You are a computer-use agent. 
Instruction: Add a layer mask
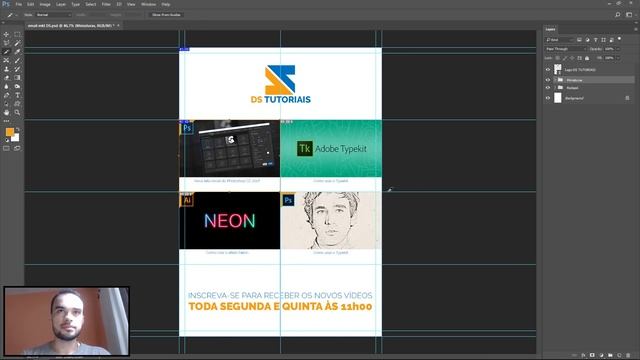click(x=592, y=355)
